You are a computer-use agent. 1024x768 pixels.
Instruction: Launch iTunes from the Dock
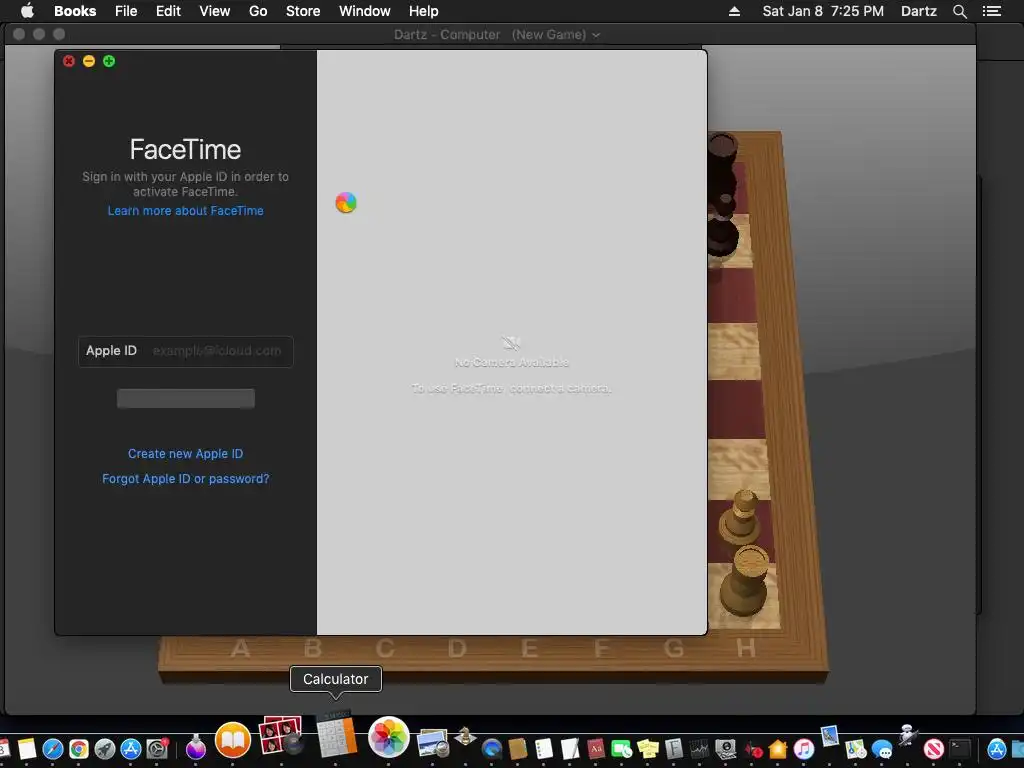coord(804,748)
